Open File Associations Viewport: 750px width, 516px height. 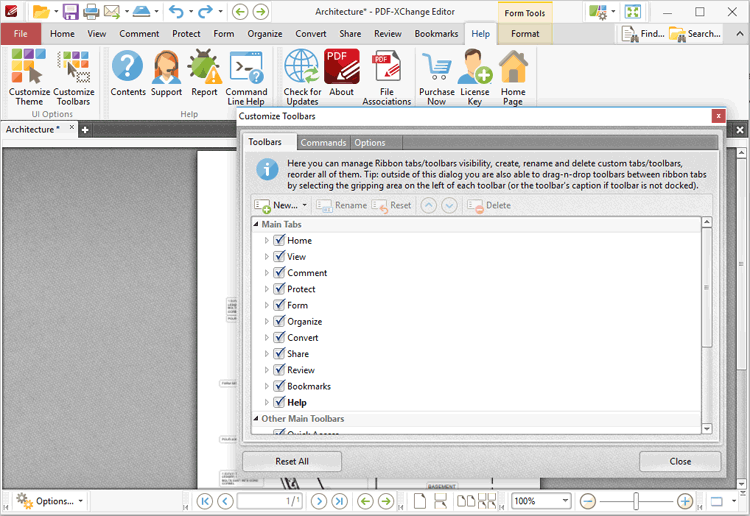(386, 77)
